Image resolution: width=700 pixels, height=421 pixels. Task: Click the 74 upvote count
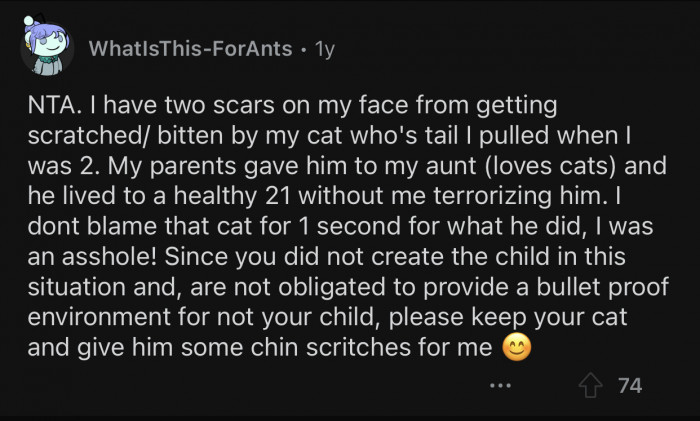[631, 384]
